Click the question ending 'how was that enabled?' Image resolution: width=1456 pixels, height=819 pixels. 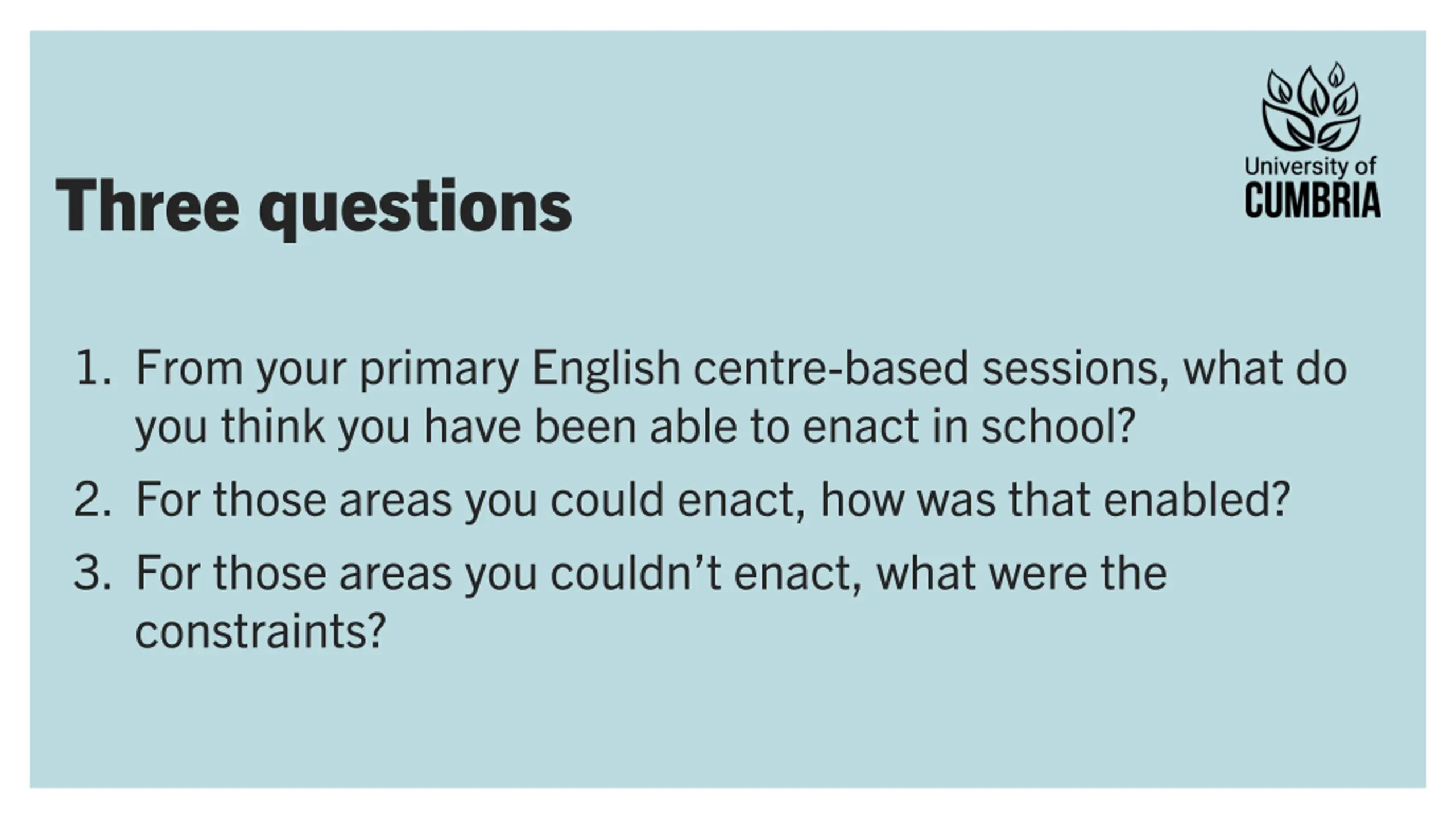(713, 501)
